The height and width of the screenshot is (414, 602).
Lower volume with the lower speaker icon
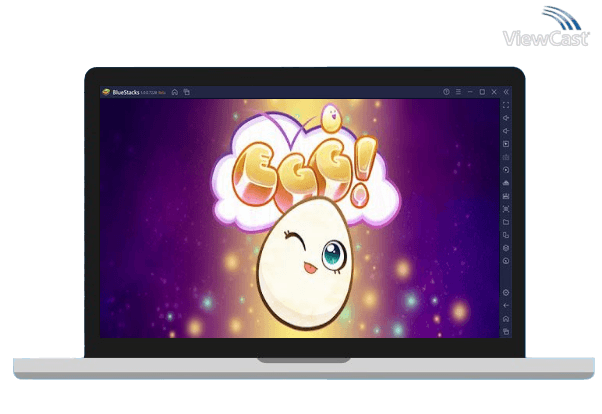click(506, 131)
